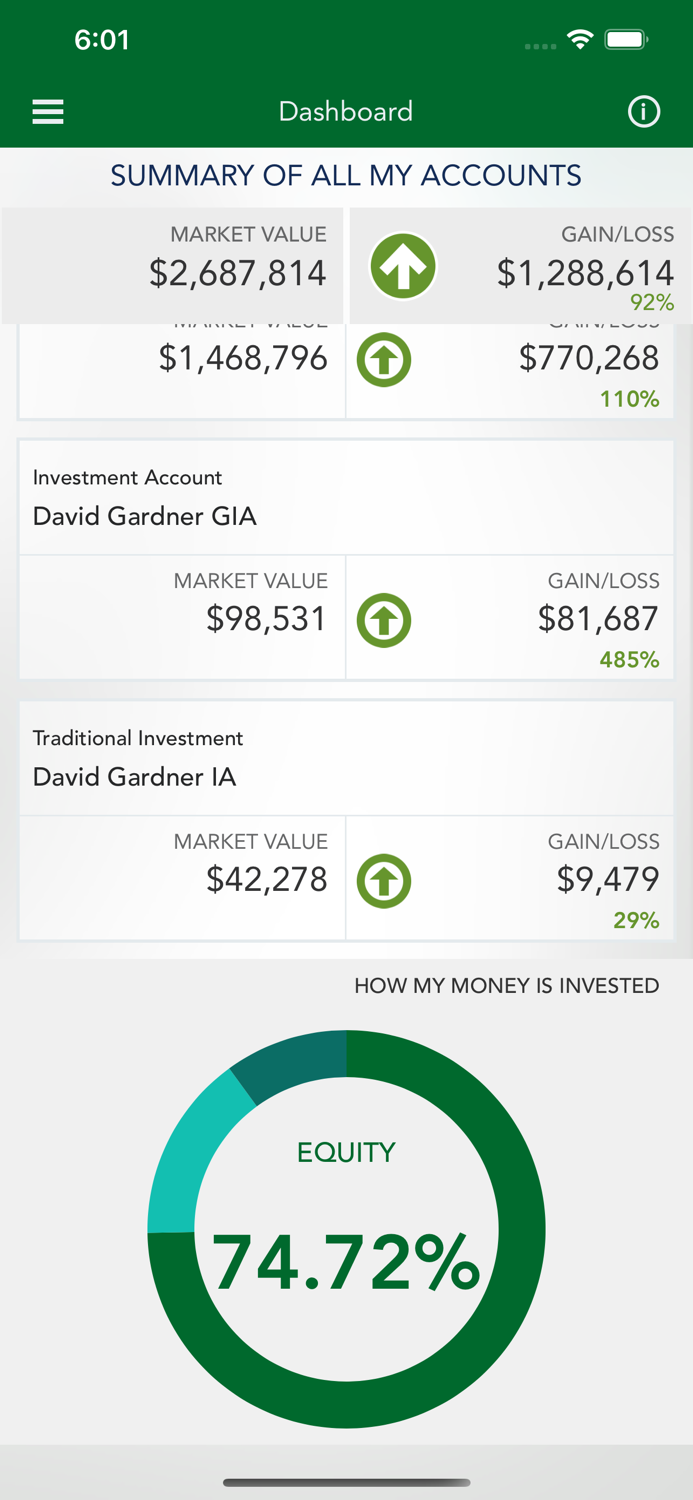Tap the info icon on the Dashboard bar
The image size is (693, 1500).
coord(644,112)
